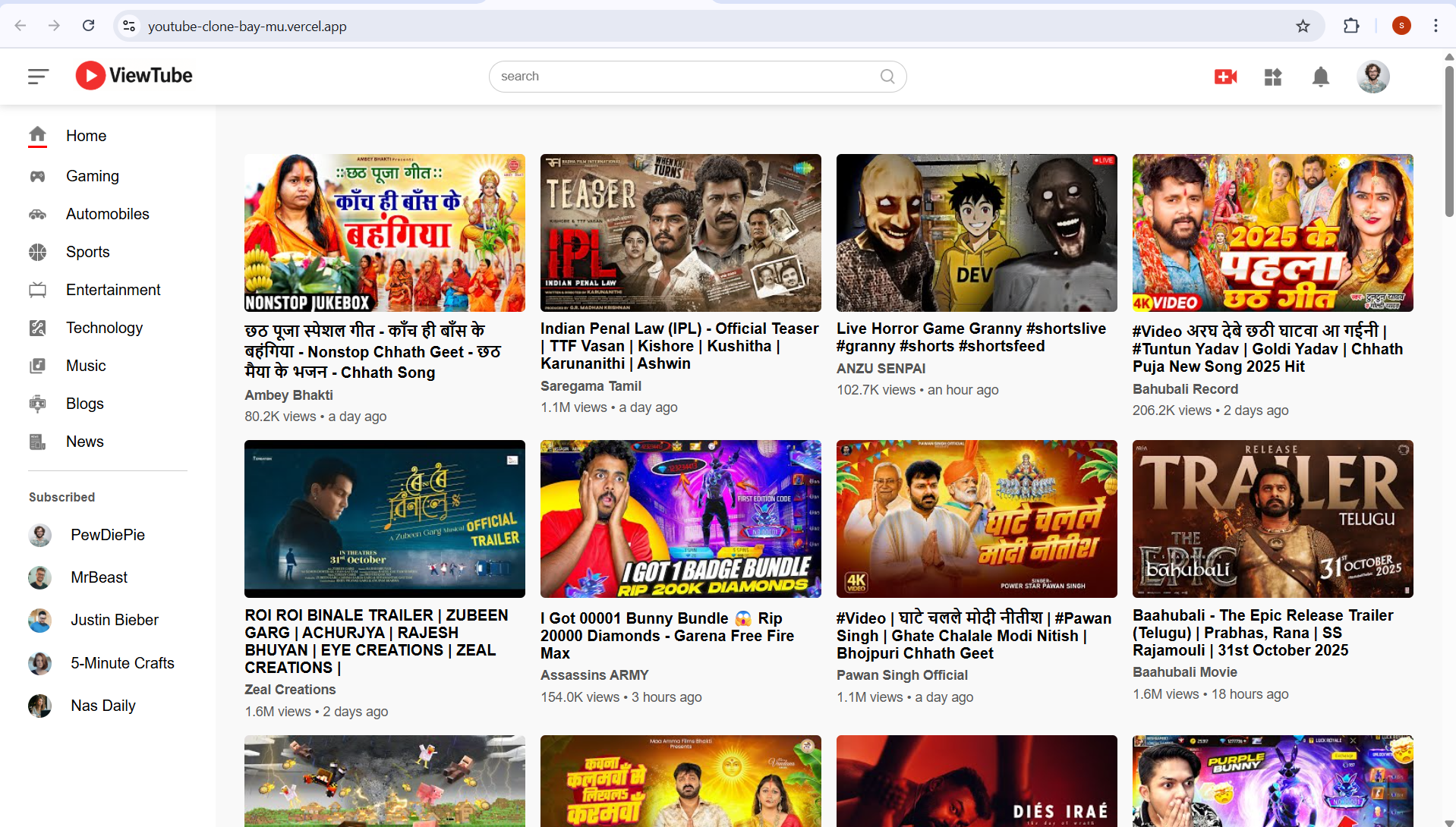The height and width of the screenshot is (827, 1456).
Task: Select the Automobiles car icon
Action: pos(37,213)
